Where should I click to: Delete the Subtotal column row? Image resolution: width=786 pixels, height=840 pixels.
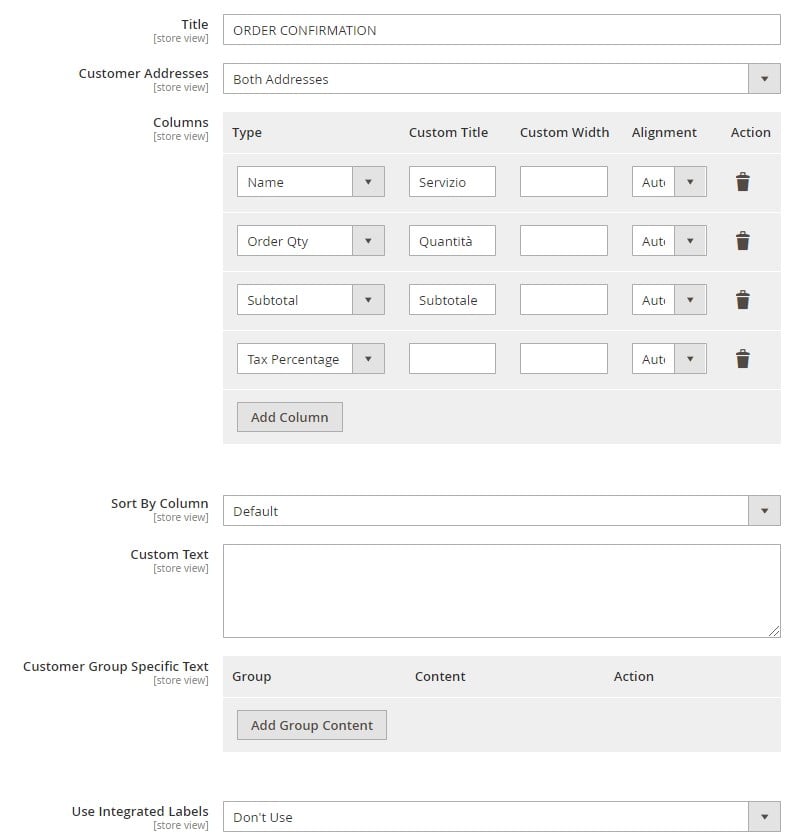tap(743, 300)
